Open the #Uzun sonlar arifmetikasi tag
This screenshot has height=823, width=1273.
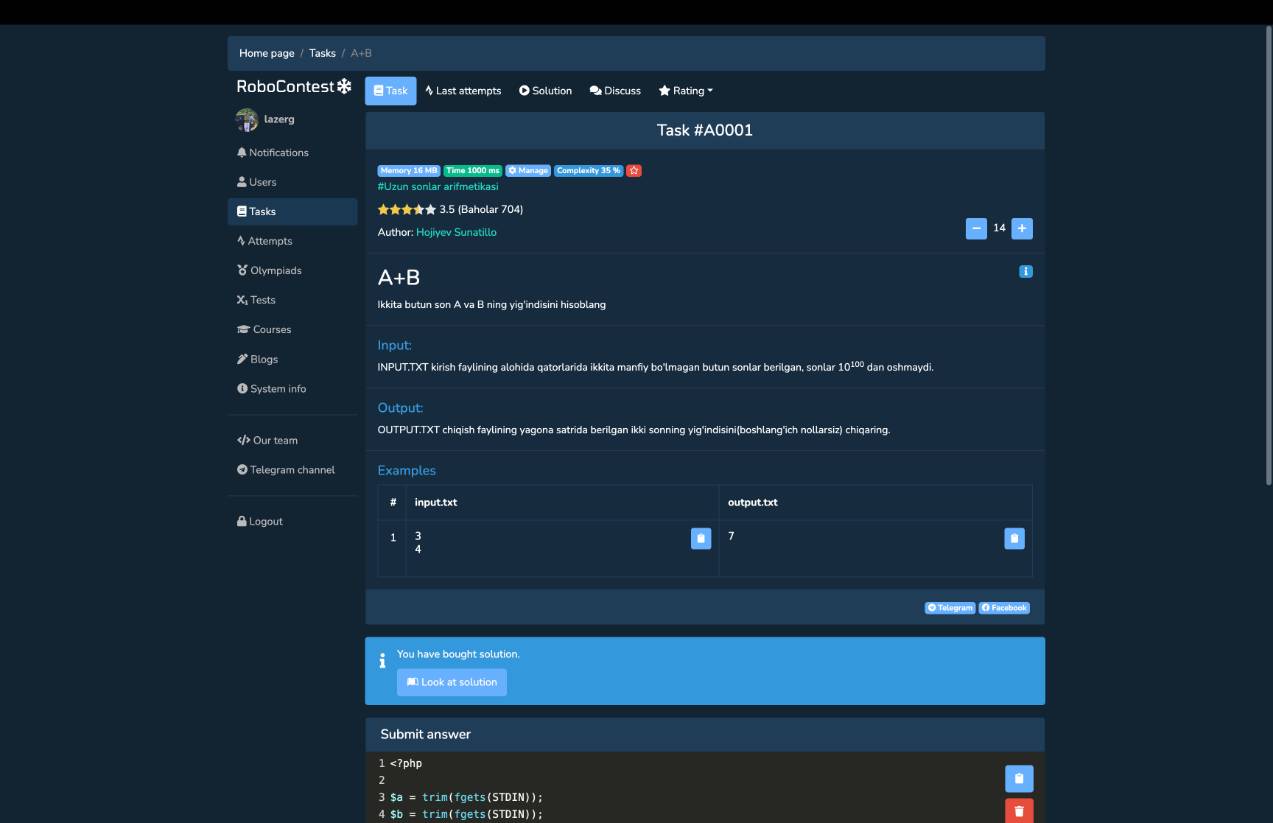point(437,186)
